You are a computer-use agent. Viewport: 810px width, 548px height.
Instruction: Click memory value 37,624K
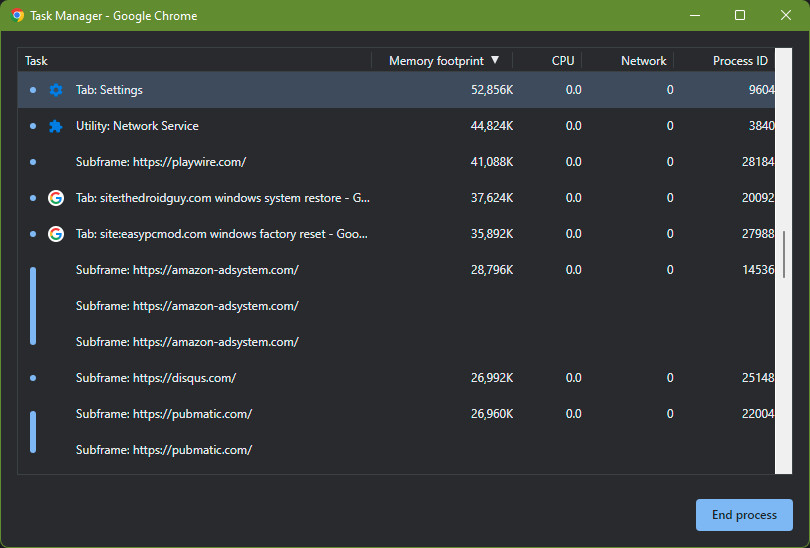pos(492,198)
